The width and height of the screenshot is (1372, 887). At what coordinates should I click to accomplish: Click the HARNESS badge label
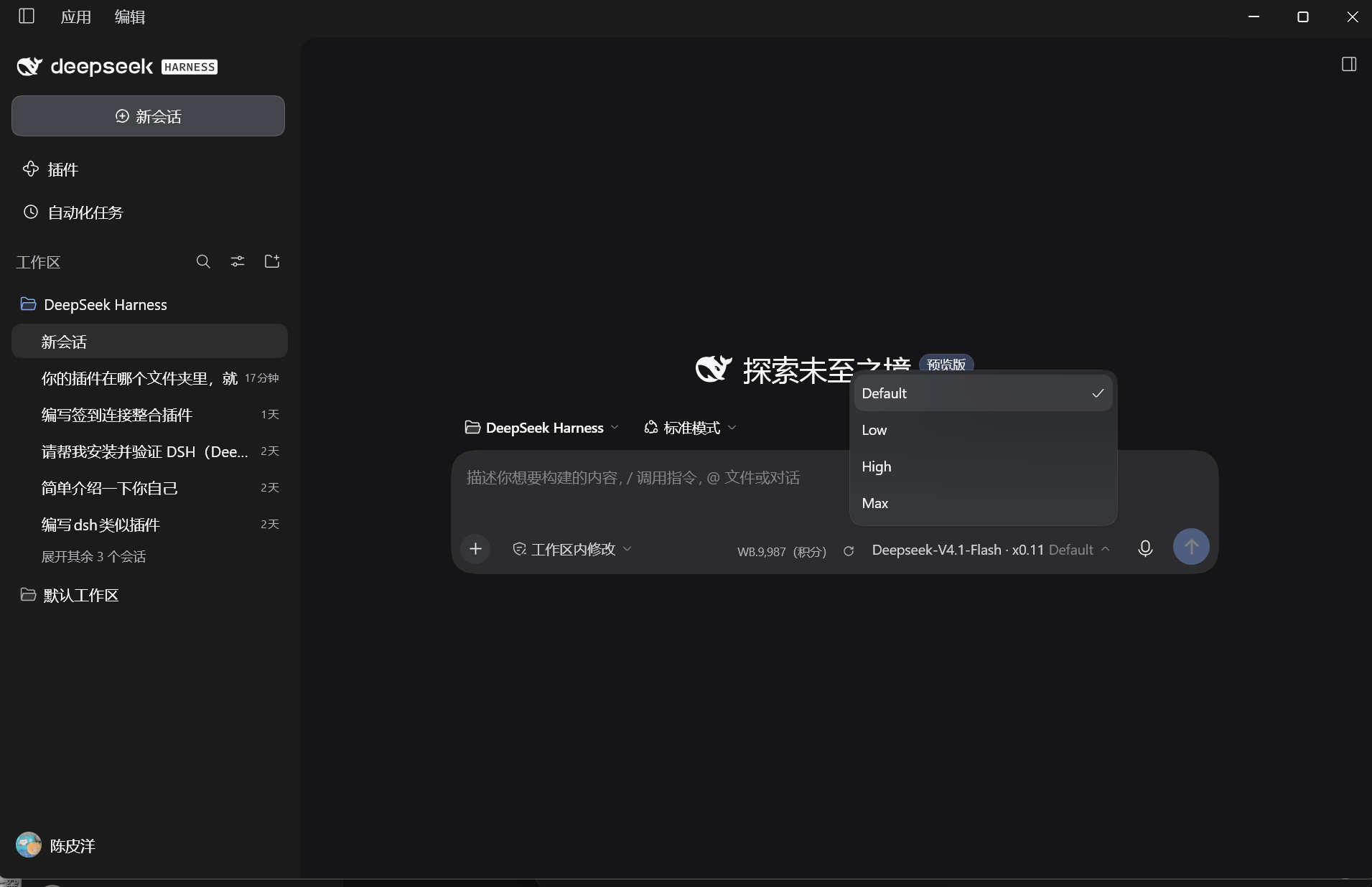click(x=190, y=67)
